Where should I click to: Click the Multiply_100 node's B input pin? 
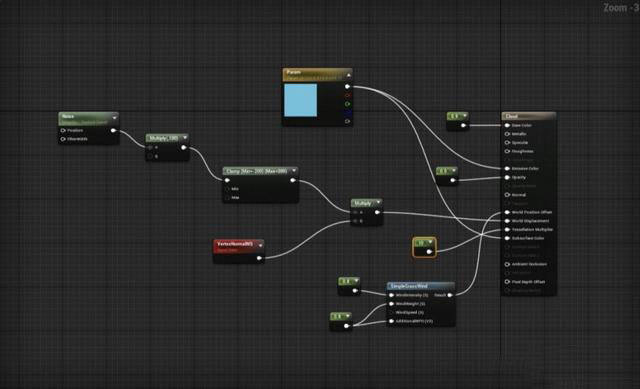(150, 156)
